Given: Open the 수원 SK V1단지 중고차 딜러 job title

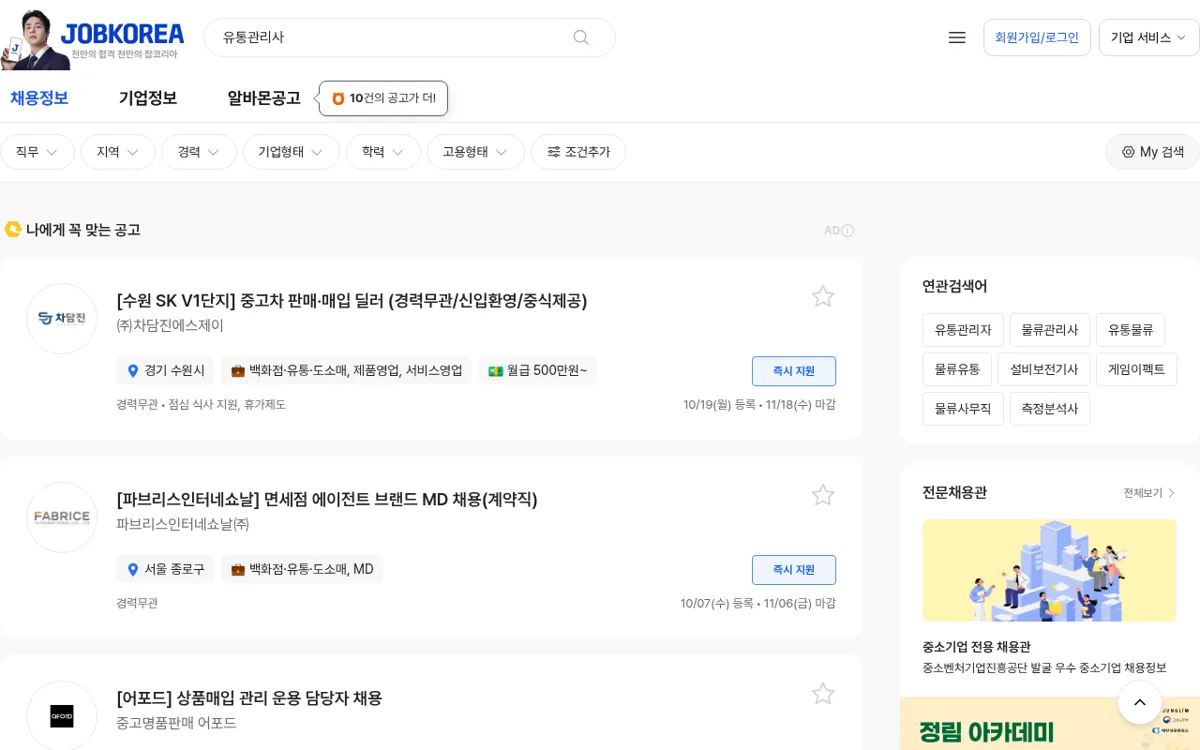Looking at the screenshot, I should 352,300.
